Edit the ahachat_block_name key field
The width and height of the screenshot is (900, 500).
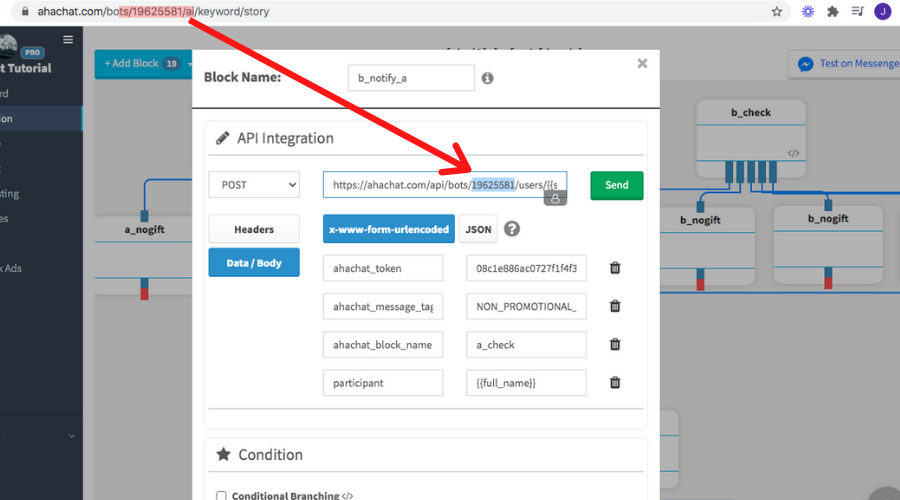pos(383,344)
